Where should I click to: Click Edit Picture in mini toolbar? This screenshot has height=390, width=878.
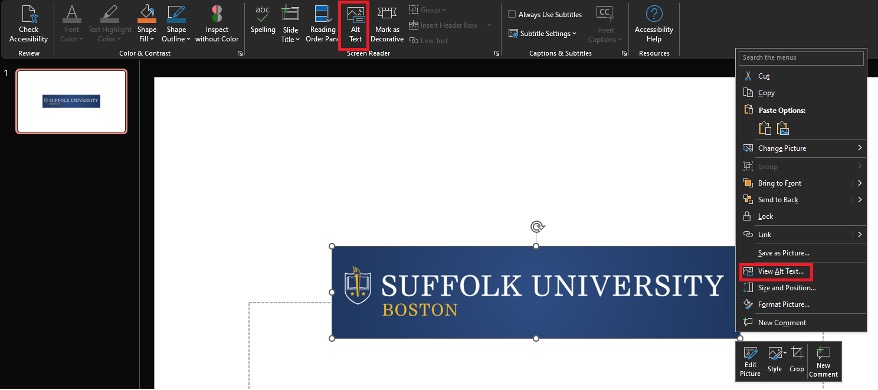pyautogui.click(x=750, y=361)
